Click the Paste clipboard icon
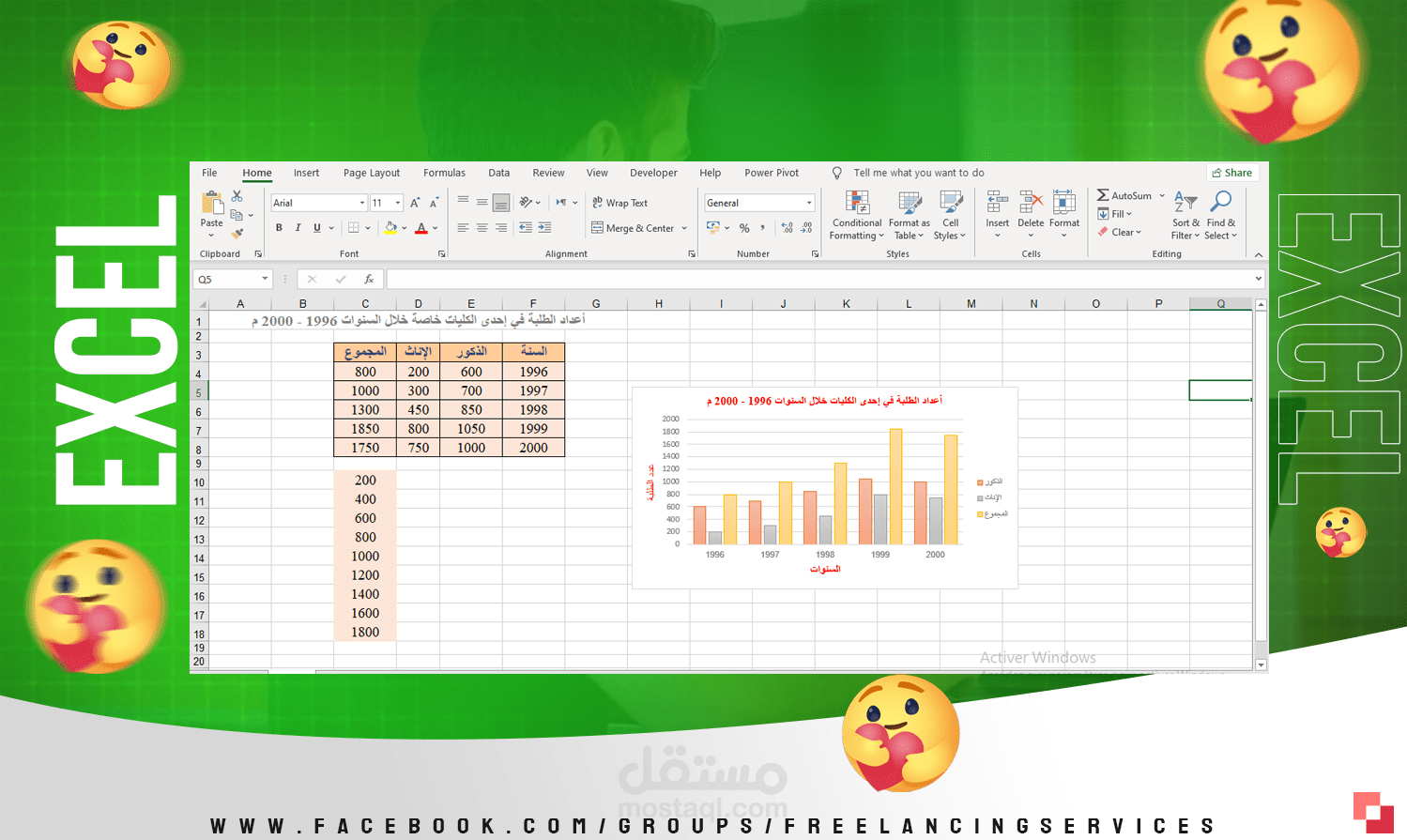The height and width of the screenshot is (840, 1407). click(212, 203)
